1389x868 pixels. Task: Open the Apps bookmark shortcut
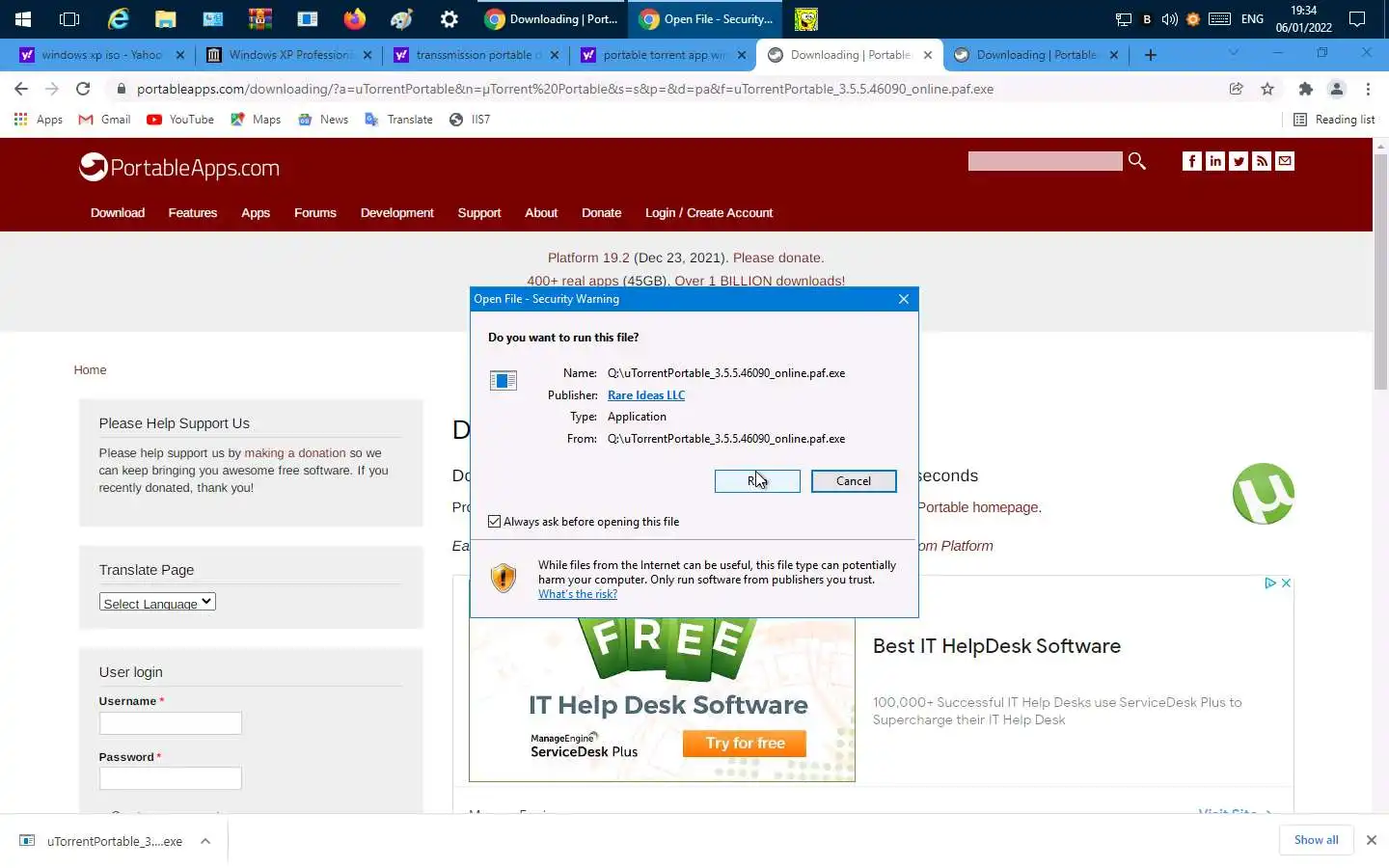tap(39, 120)
